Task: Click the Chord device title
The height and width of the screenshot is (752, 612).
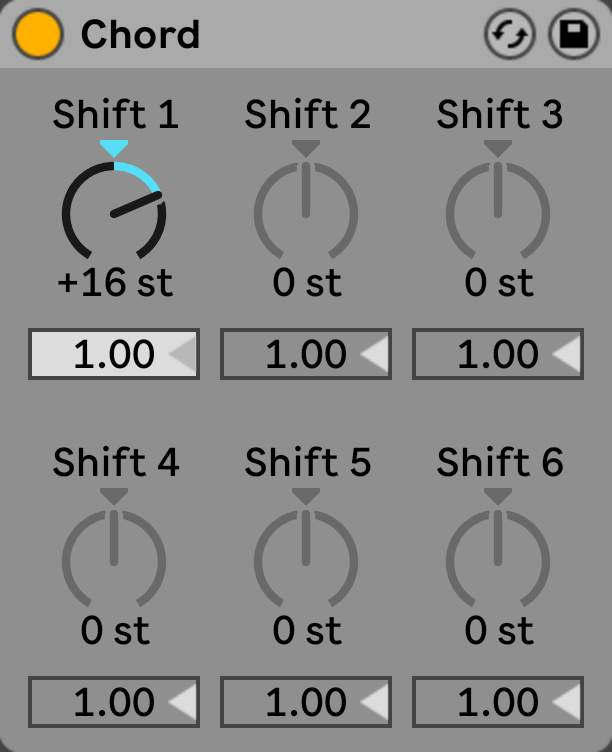Action: pyautogui.click(x=140, y=35)
